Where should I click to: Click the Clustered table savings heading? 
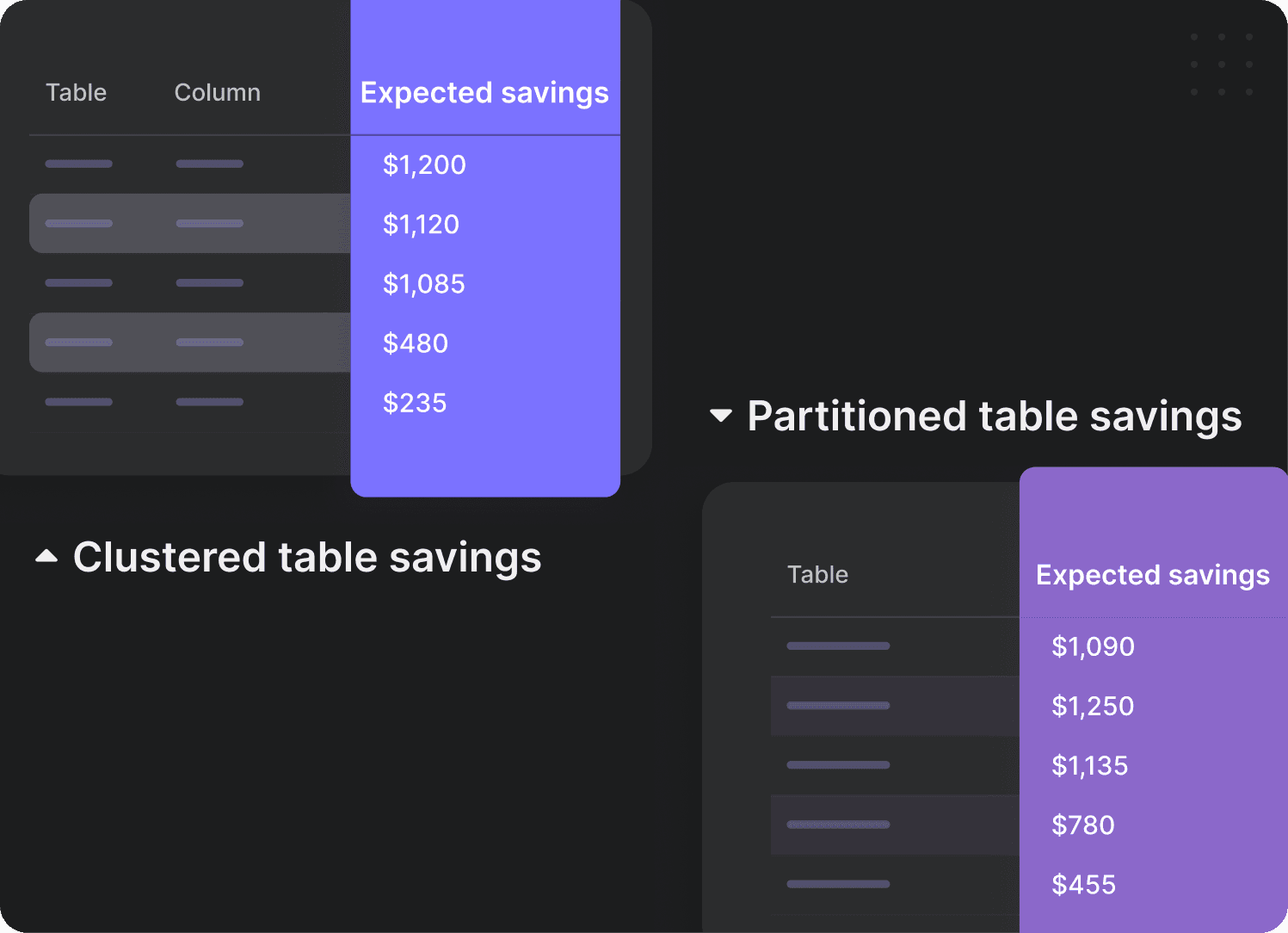pos(307,557)
